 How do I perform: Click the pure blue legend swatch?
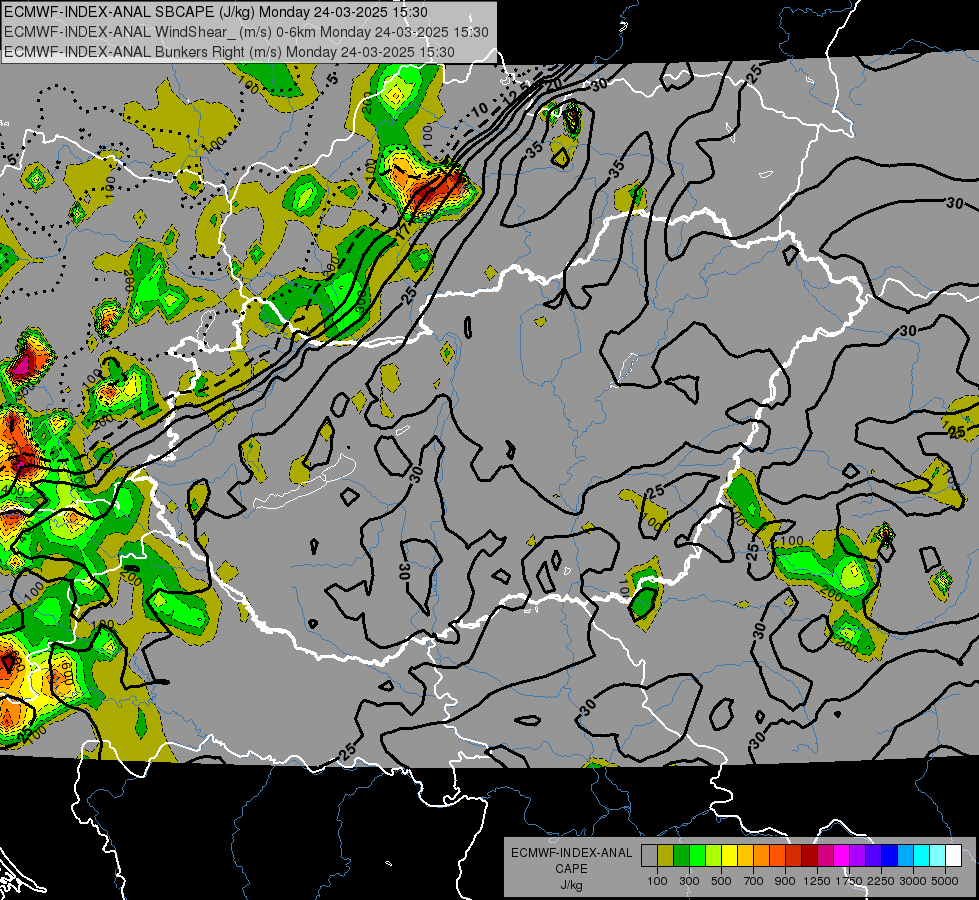889,855
